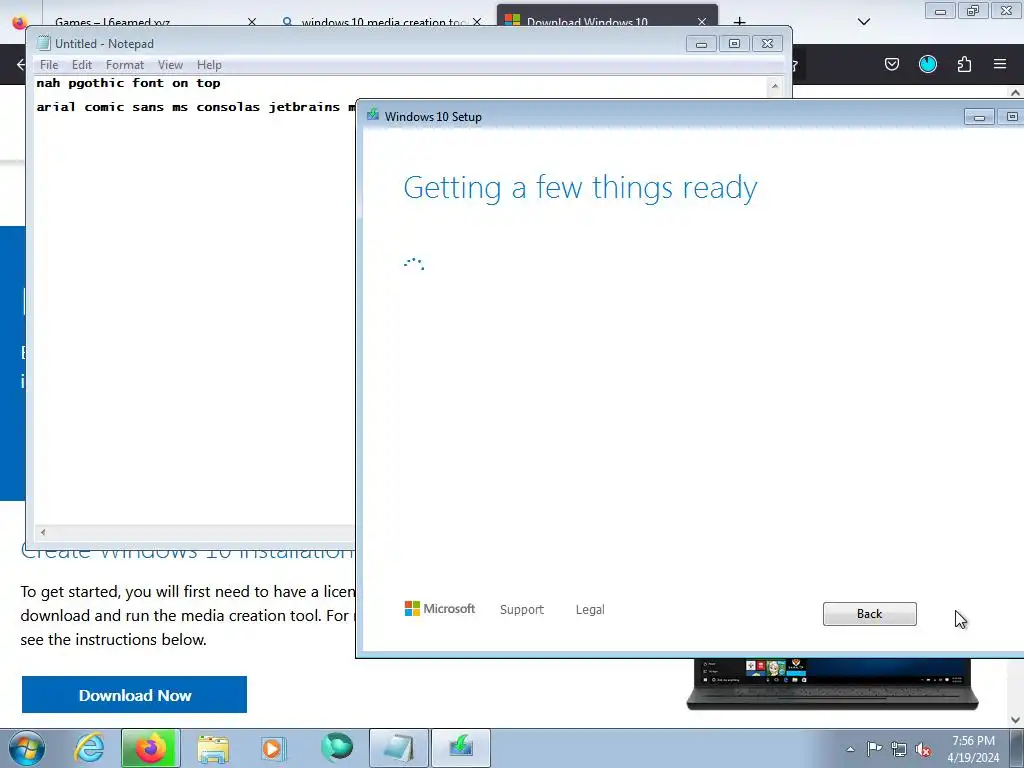Click the Notepad title bar icon

pos(43,43)
